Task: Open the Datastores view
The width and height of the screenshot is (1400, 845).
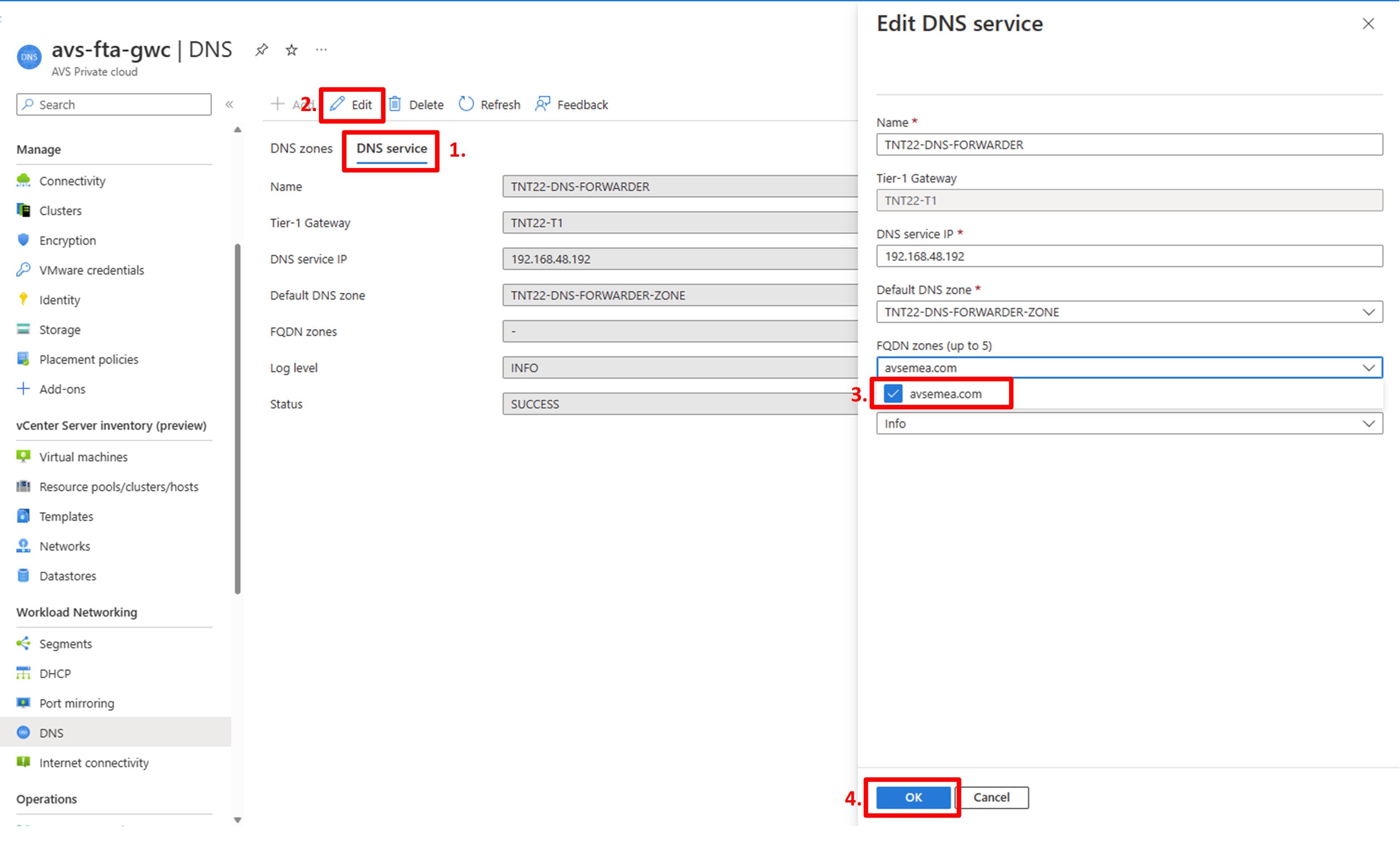Action: point(68,575)
